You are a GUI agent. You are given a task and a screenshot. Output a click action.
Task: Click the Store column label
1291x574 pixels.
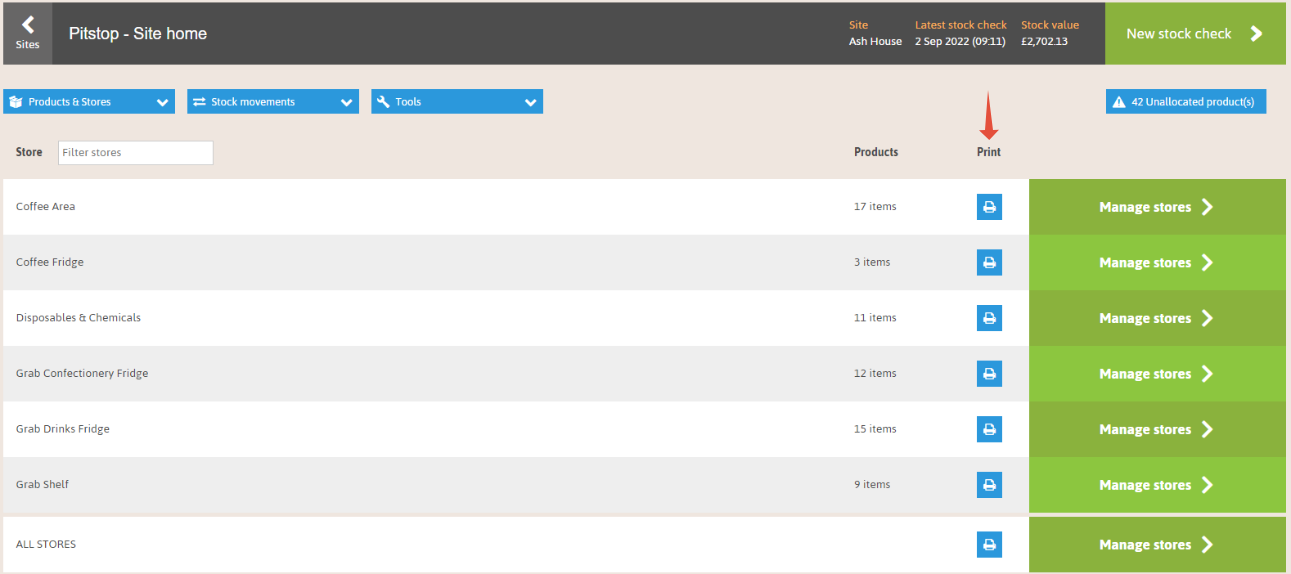29,152
